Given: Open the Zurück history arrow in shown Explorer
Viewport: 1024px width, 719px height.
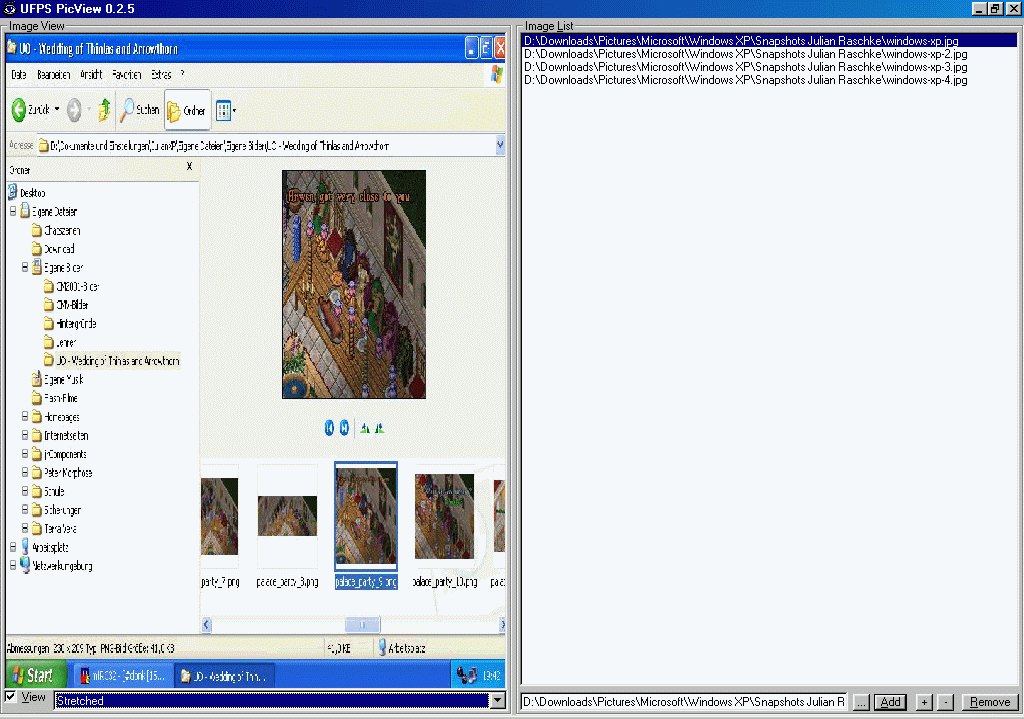Looking at the screenshot, I should [57, 110].
